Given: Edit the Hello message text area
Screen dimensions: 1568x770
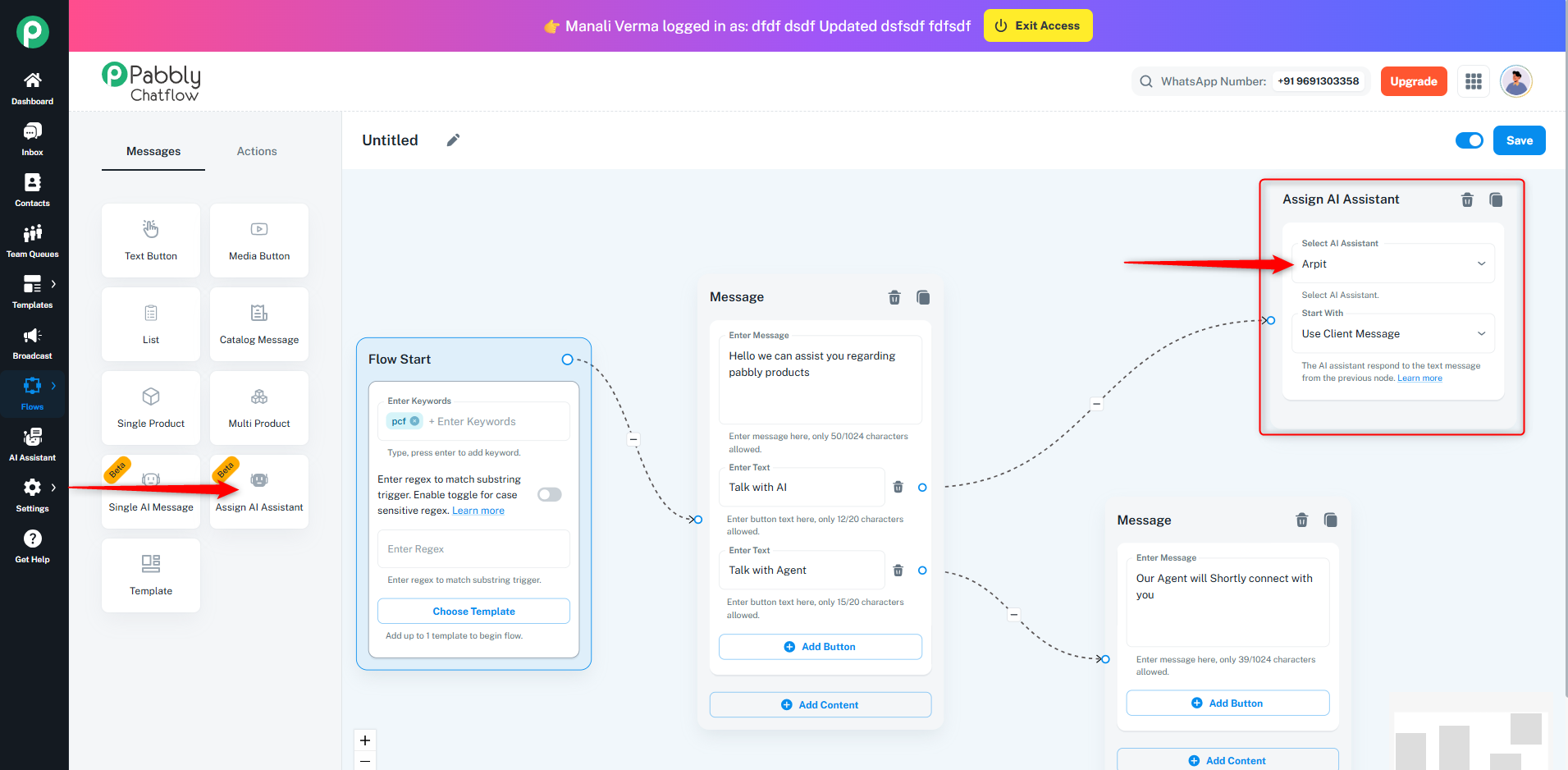Looking at the screenshot, I should click(820, 379).
